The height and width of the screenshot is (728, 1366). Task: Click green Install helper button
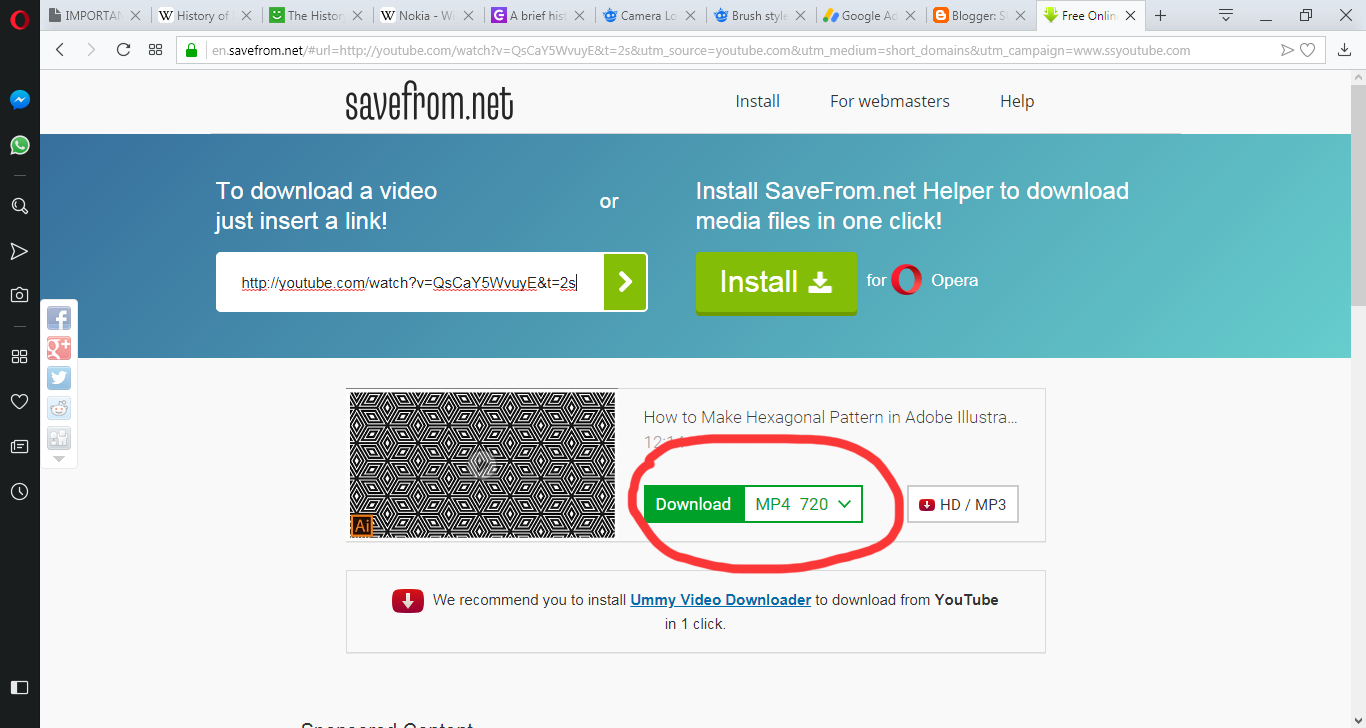(776, 282)
